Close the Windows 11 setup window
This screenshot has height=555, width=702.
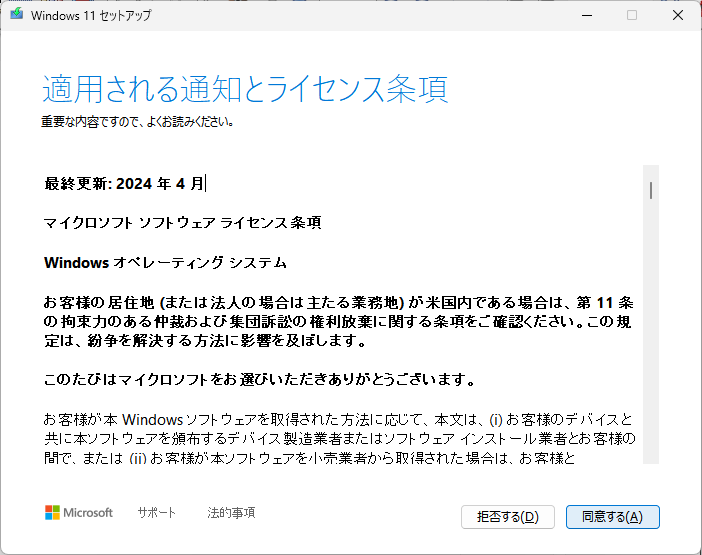(x=678, y=15)
